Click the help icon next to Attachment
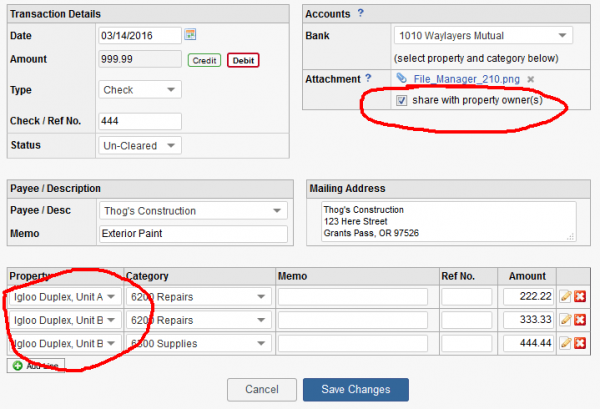This screenshot has width=600, height=409. click(369, 78)
